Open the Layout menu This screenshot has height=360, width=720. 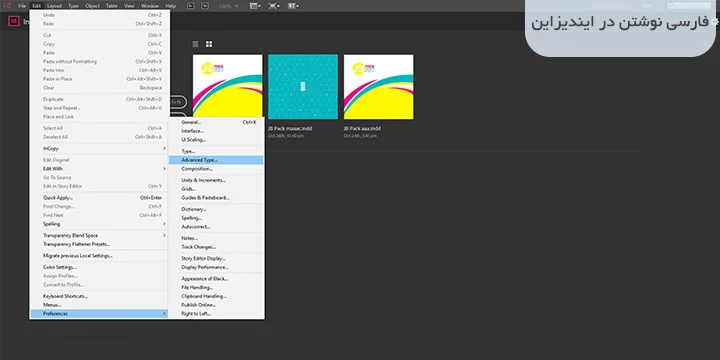[x=55, y=6]
